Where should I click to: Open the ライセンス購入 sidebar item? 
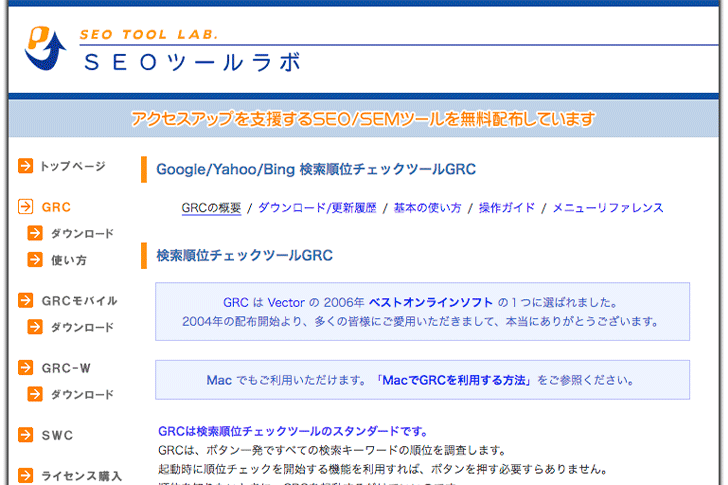tap(82, 476)
